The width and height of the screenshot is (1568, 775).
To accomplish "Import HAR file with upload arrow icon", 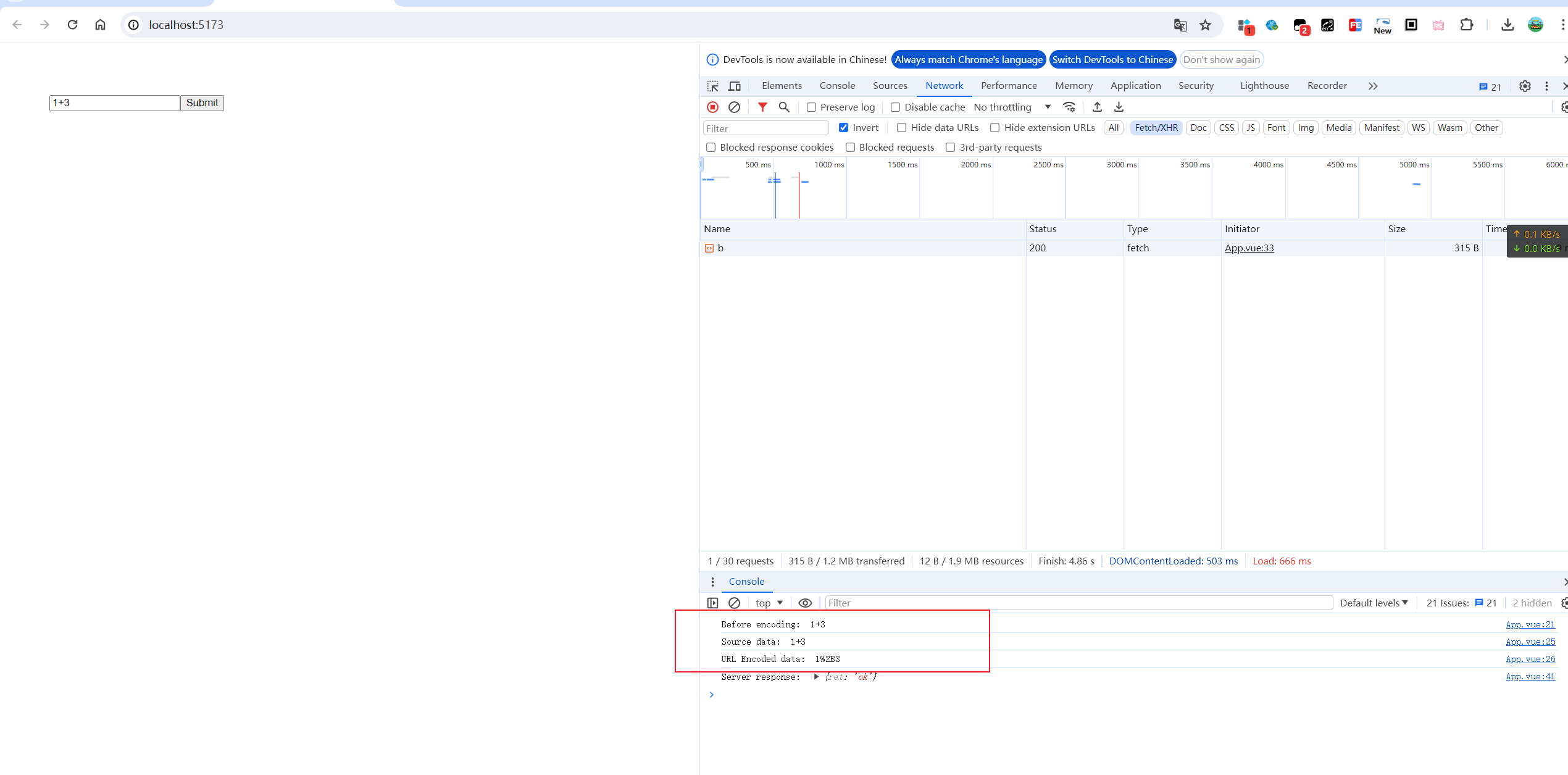I will 1097,107.
